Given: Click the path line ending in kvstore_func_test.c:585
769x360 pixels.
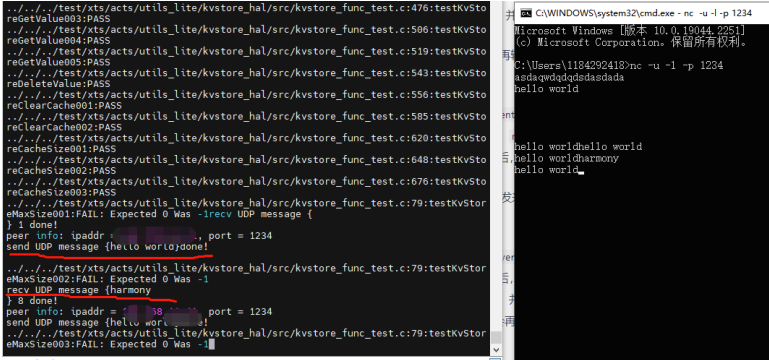Looking at the screenshot, I should tap(247, 116).
